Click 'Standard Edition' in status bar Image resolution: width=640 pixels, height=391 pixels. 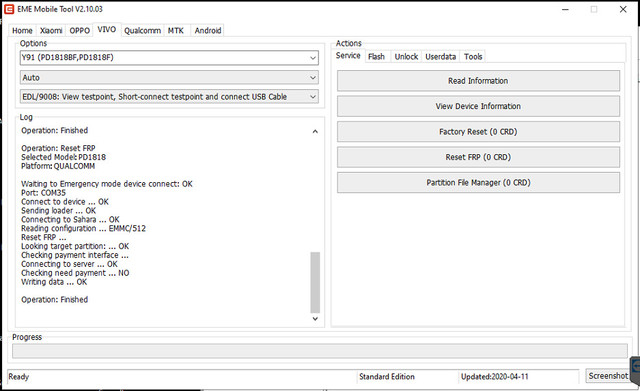tap(387, 377)
